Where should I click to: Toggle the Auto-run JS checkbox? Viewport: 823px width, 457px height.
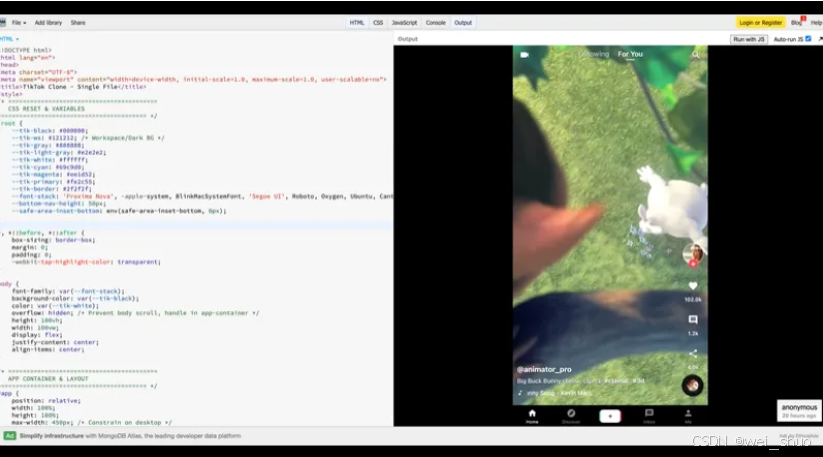[808, 39]
